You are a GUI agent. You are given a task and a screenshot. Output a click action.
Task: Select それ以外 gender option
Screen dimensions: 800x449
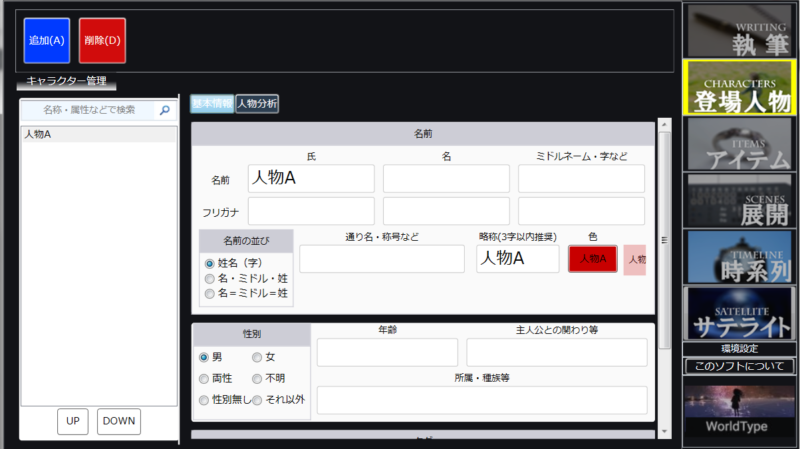pos(257,400)
